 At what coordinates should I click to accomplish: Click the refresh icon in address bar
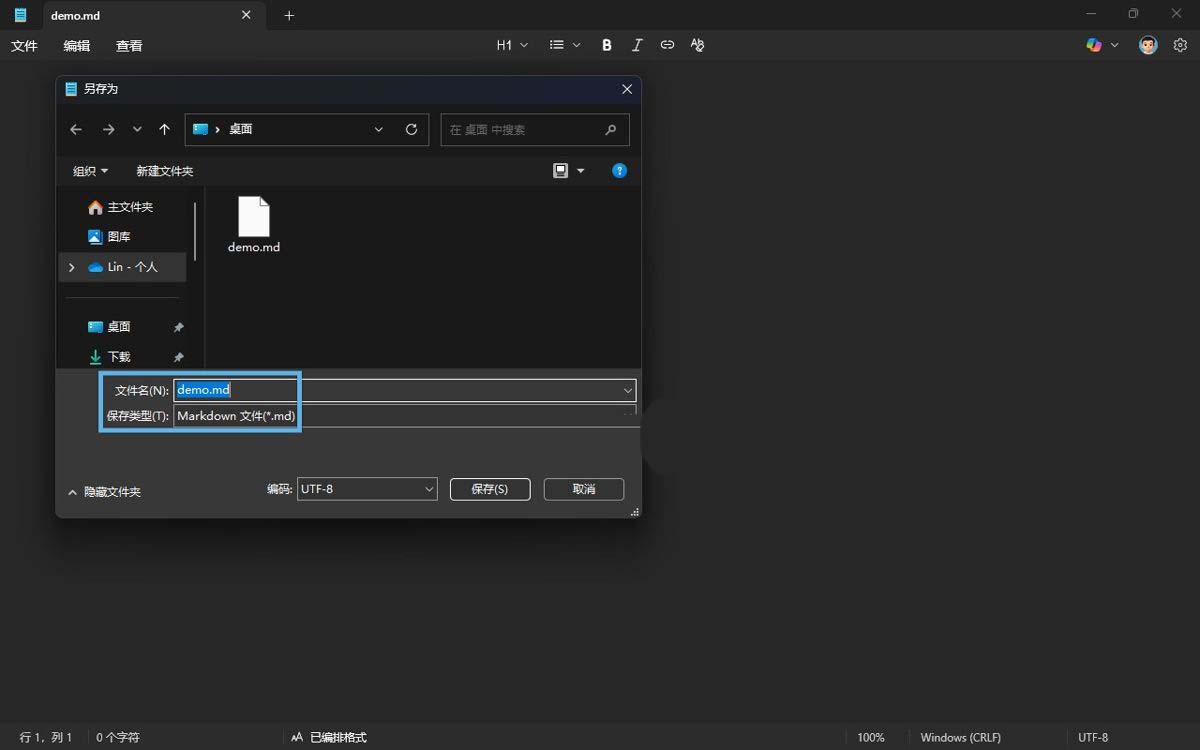click(411, 129)
